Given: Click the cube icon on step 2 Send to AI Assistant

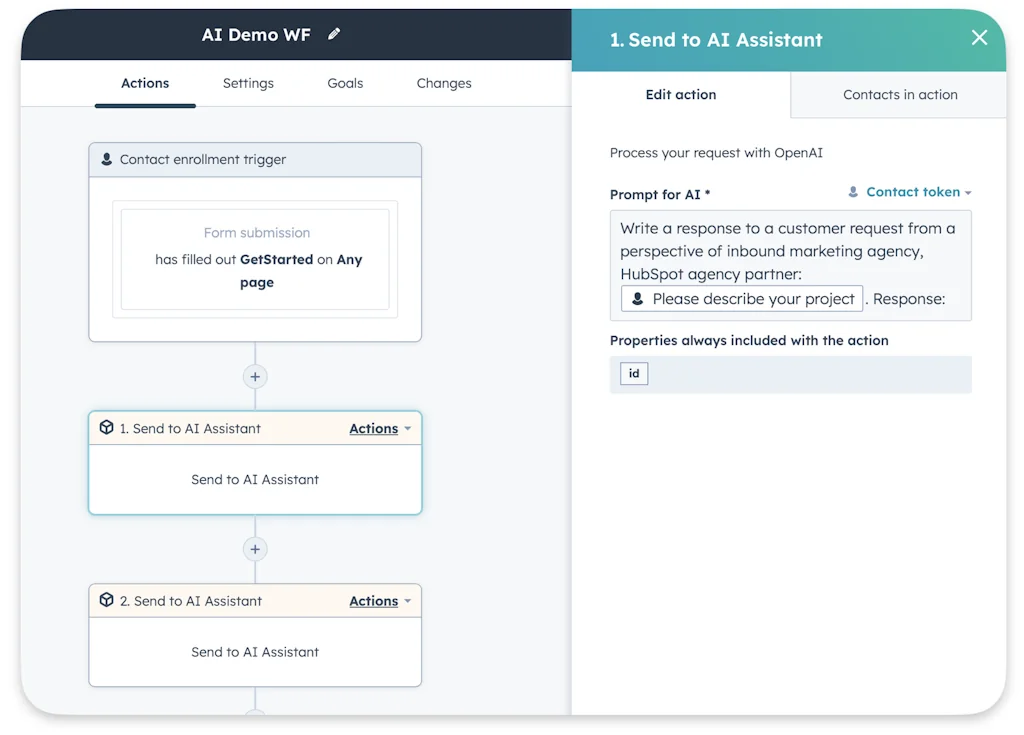Looking at the screenshot, I should (x=107, y=600).
